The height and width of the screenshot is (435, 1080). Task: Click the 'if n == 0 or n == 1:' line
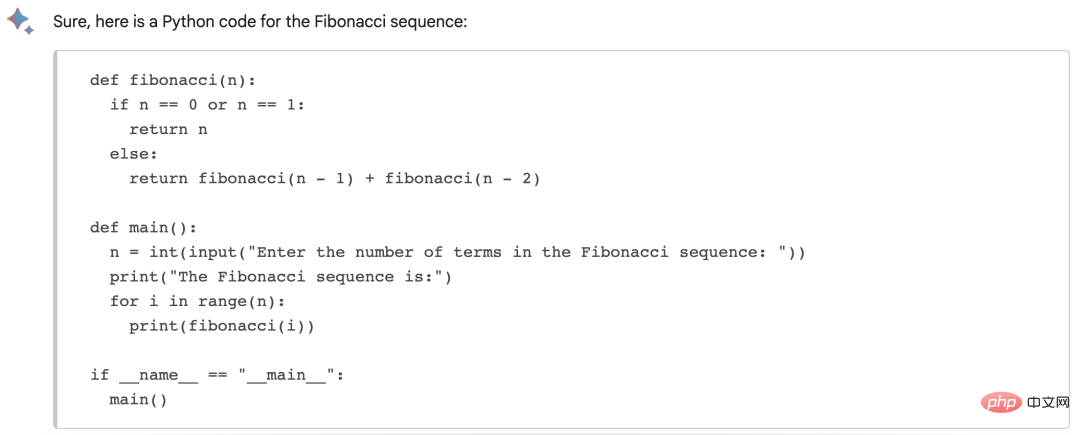coord(207,105)
